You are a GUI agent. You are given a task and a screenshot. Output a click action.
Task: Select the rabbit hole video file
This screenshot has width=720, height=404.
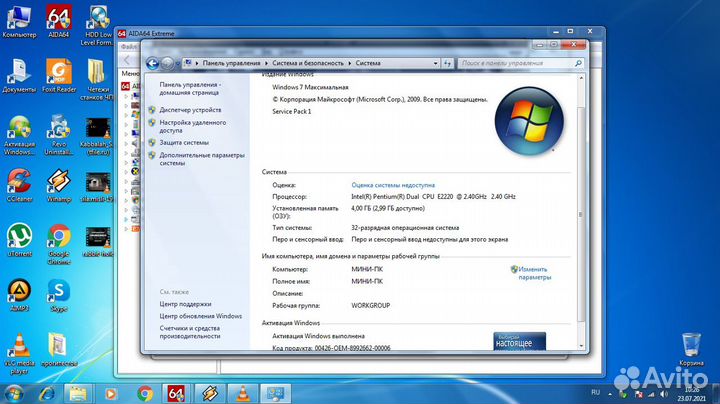[x=97, y=241]
